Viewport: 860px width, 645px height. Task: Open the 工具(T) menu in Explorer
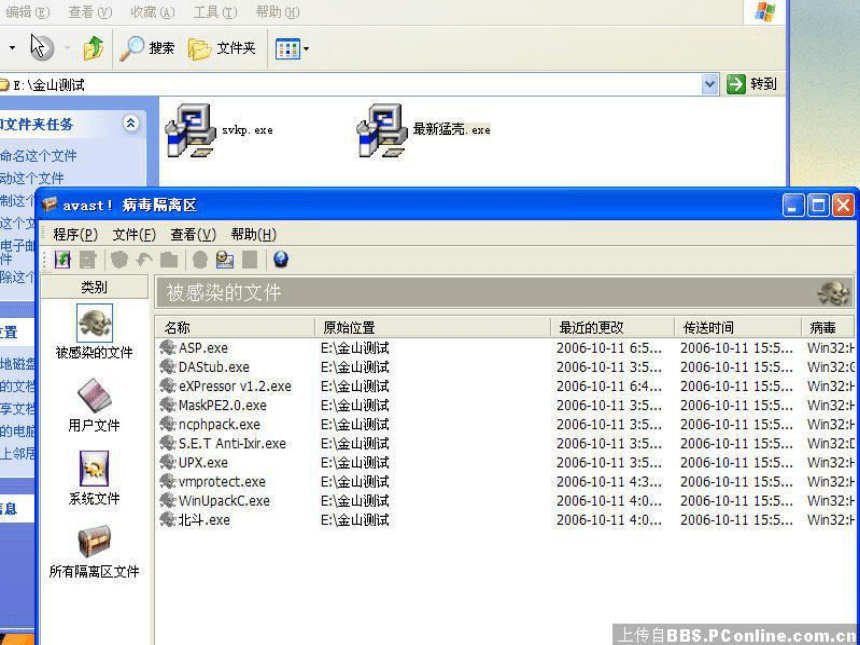point(215,12)
